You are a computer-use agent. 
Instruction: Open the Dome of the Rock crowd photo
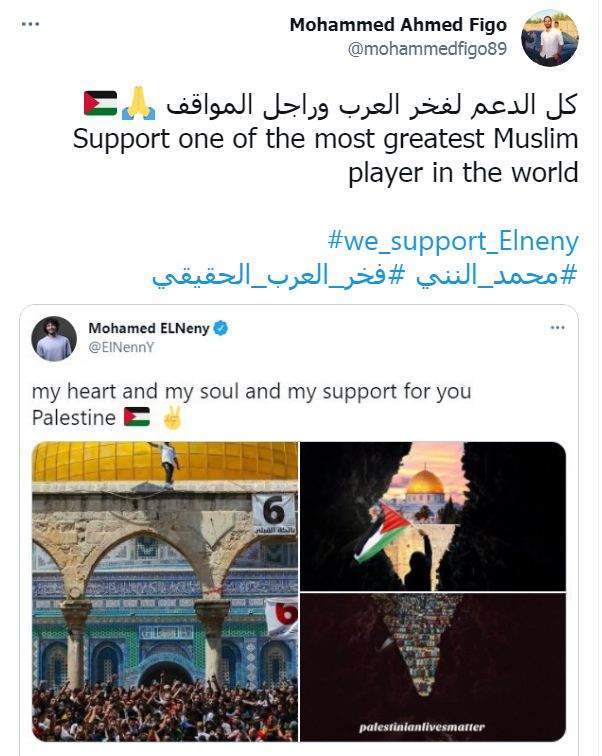(165, 592)
